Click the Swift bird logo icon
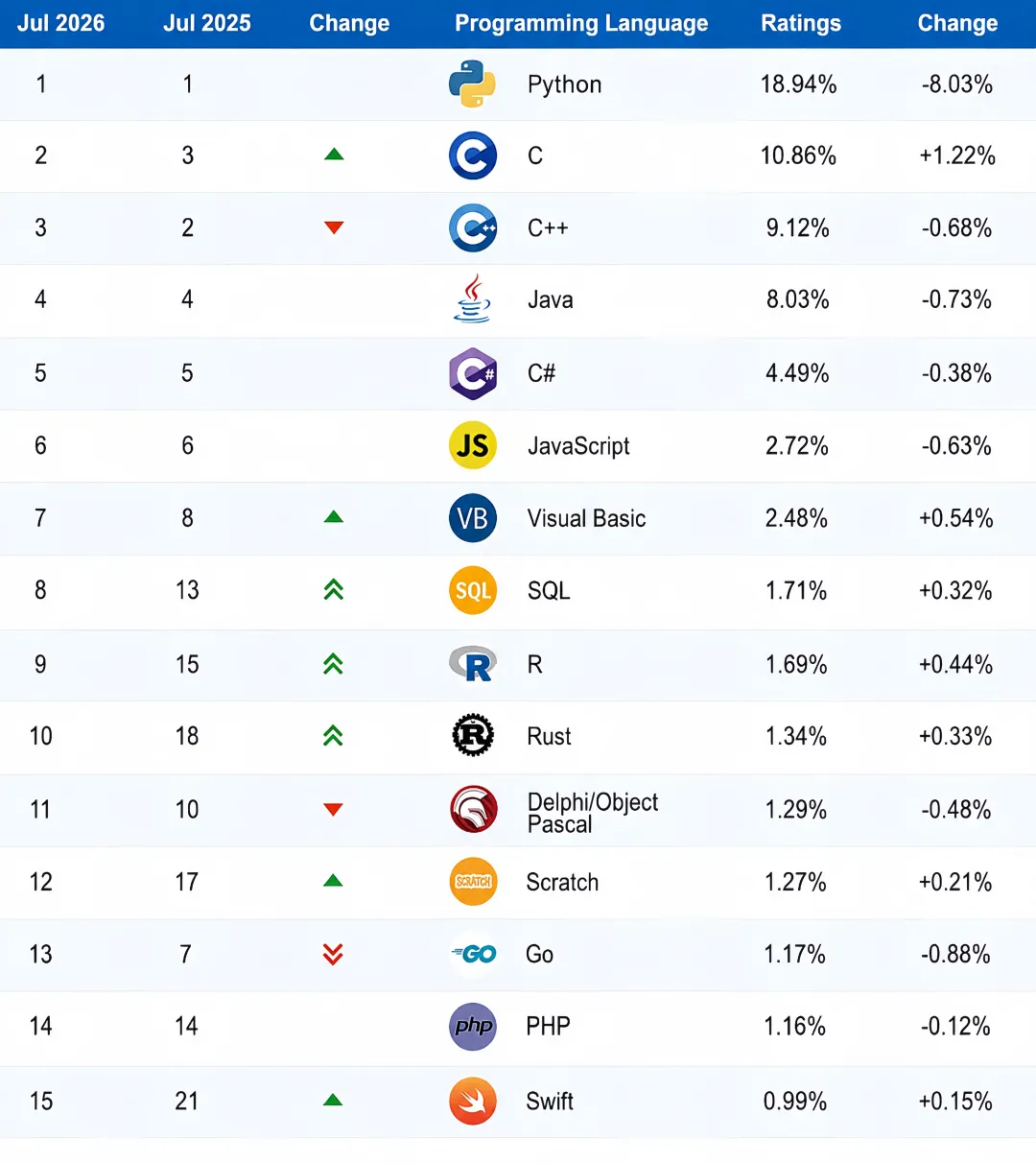The image size is (1036, 1163). point(473,1101)
